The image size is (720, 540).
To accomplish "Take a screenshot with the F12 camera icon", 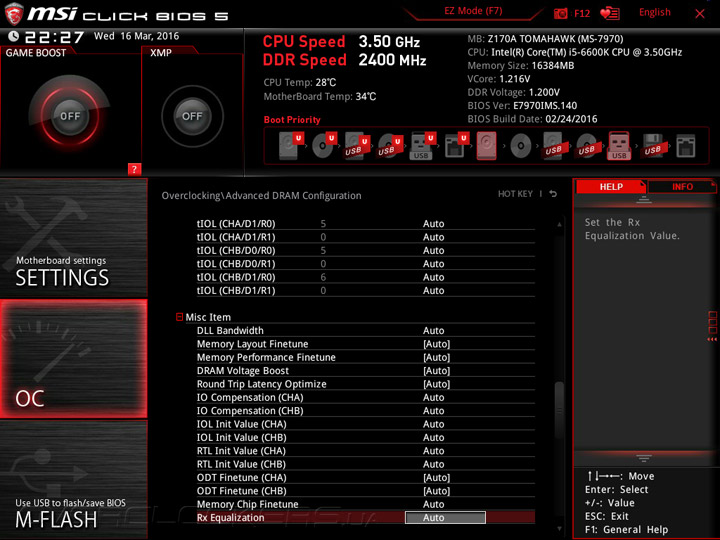I will click(560, 13).
